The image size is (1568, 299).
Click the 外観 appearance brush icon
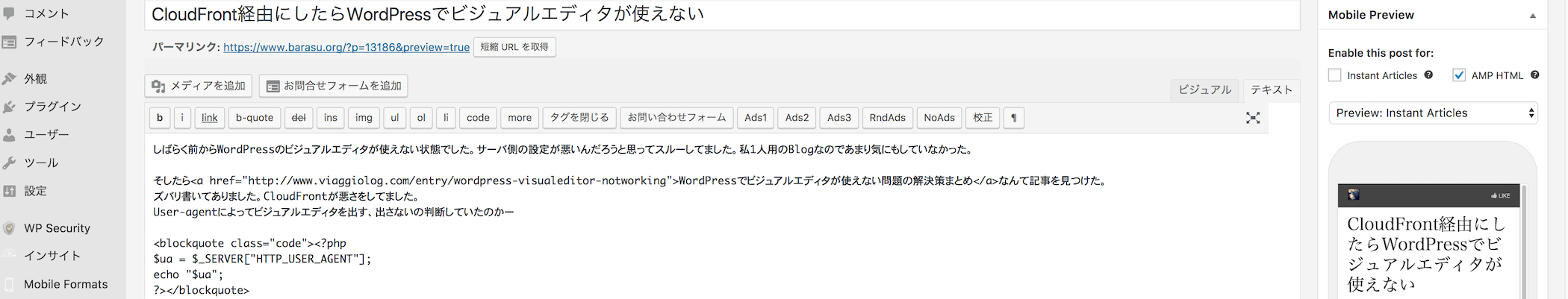coord(9,78)
